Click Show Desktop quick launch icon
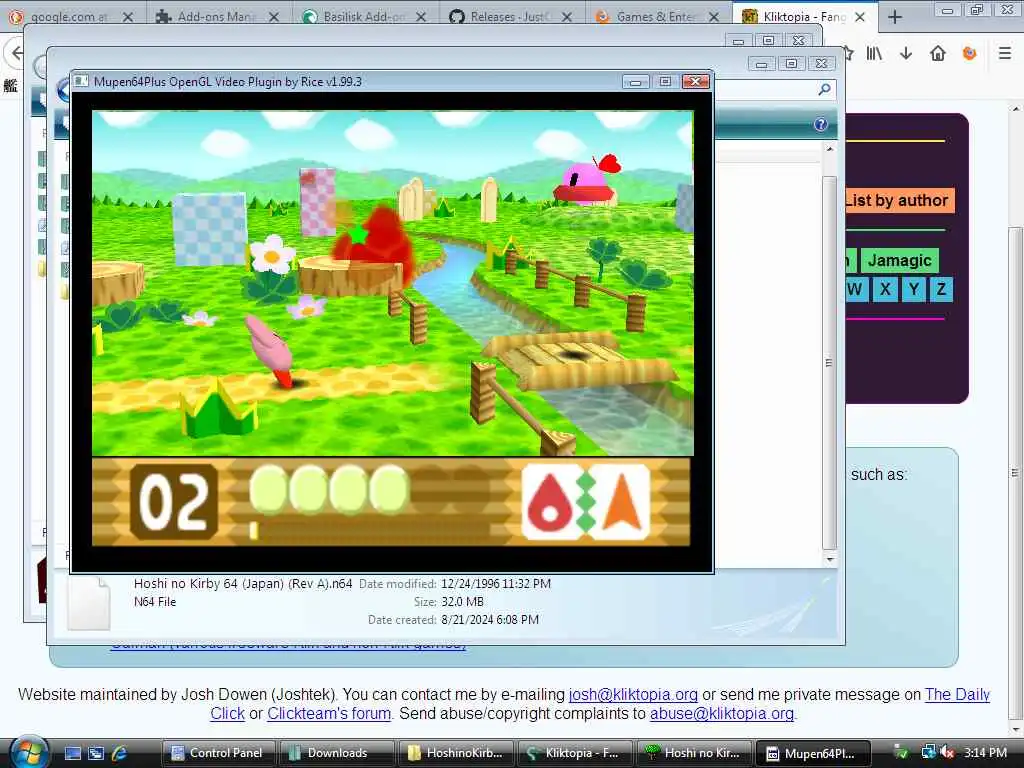The image size is (1024, 768). pyautogui.click(x=72, y=753)
